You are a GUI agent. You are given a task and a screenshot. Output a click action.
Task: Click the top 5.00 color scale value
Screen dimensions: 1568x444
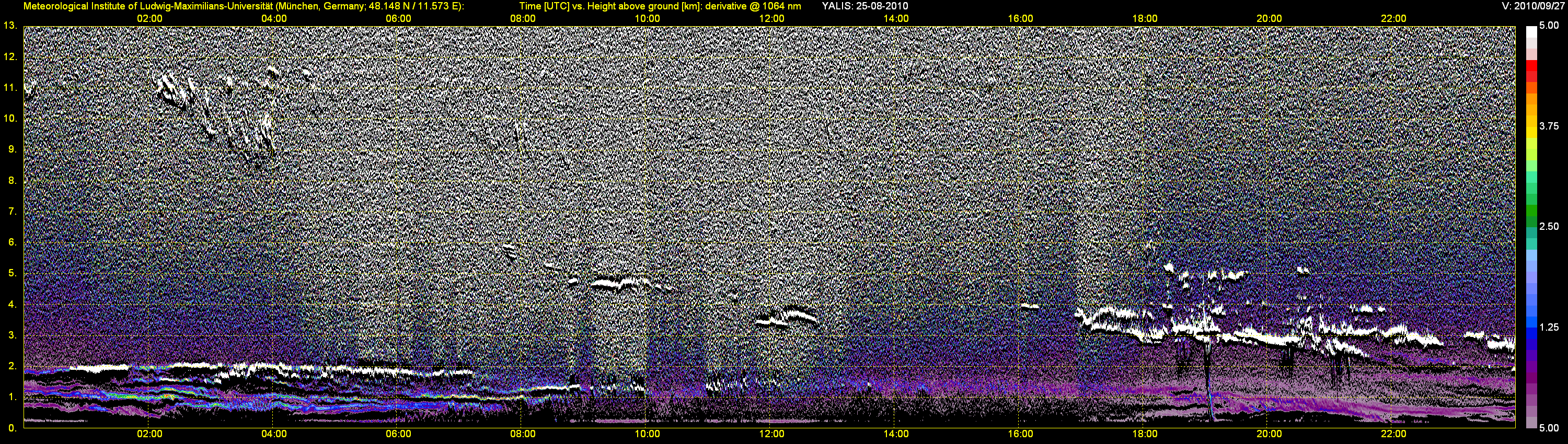point(1549,26)
